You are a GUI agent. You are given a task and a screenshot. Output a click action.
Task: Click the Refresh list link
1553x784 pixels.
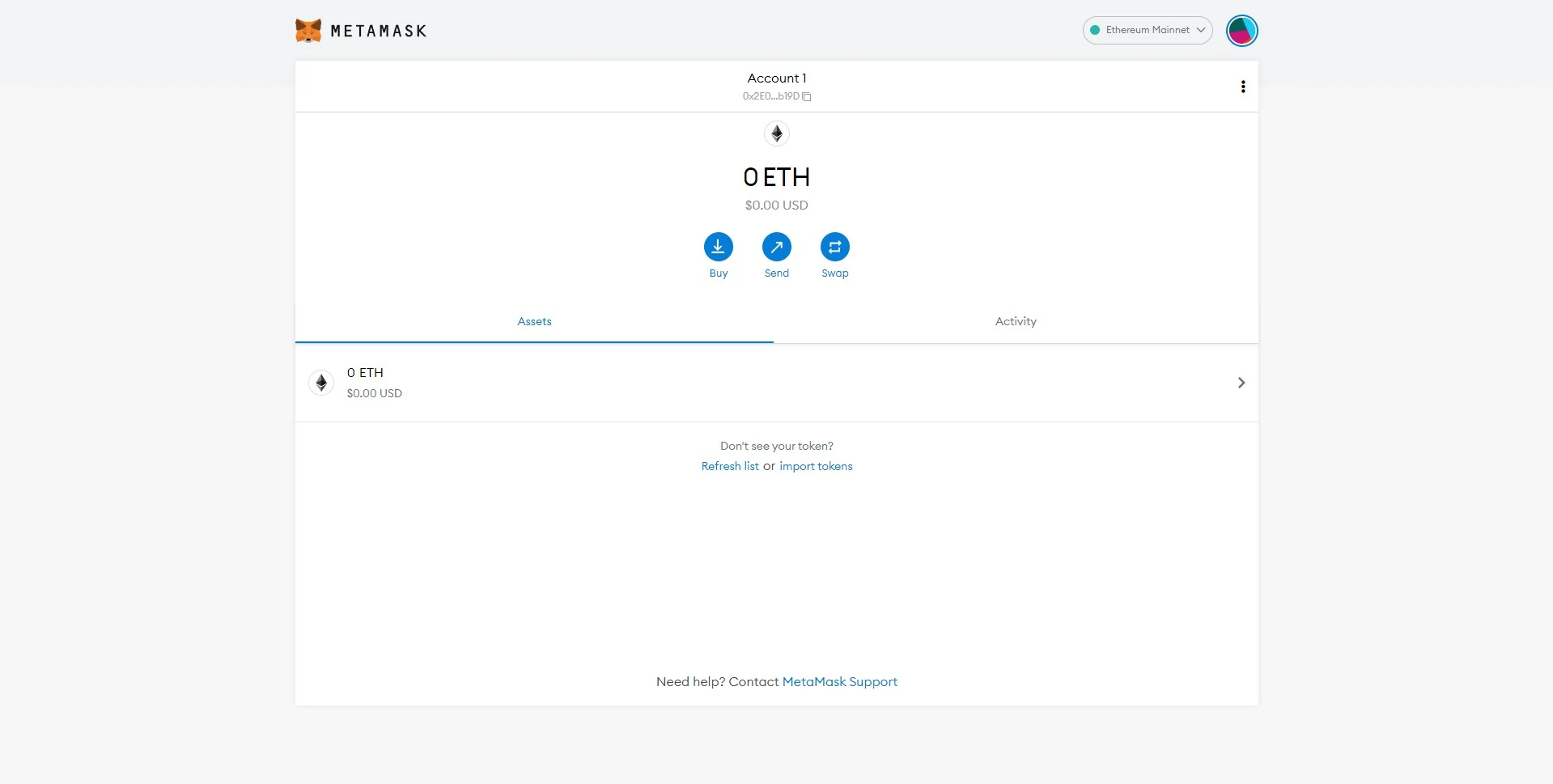730,466
